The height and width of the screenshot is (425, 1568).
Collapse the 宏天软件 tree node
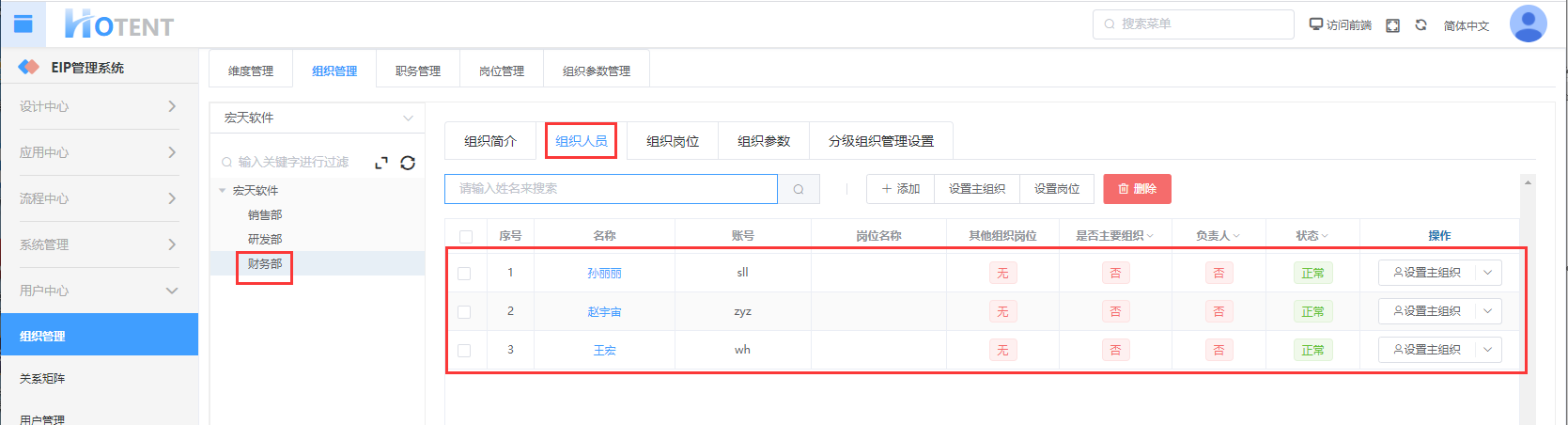pos(223,190)
